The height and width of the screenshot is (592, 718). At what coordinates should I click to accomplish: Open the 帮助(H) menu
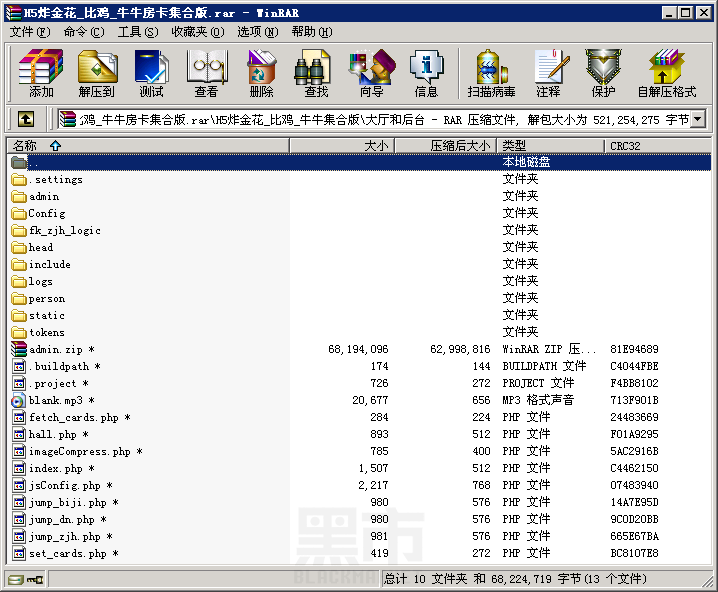pos(312,32)
